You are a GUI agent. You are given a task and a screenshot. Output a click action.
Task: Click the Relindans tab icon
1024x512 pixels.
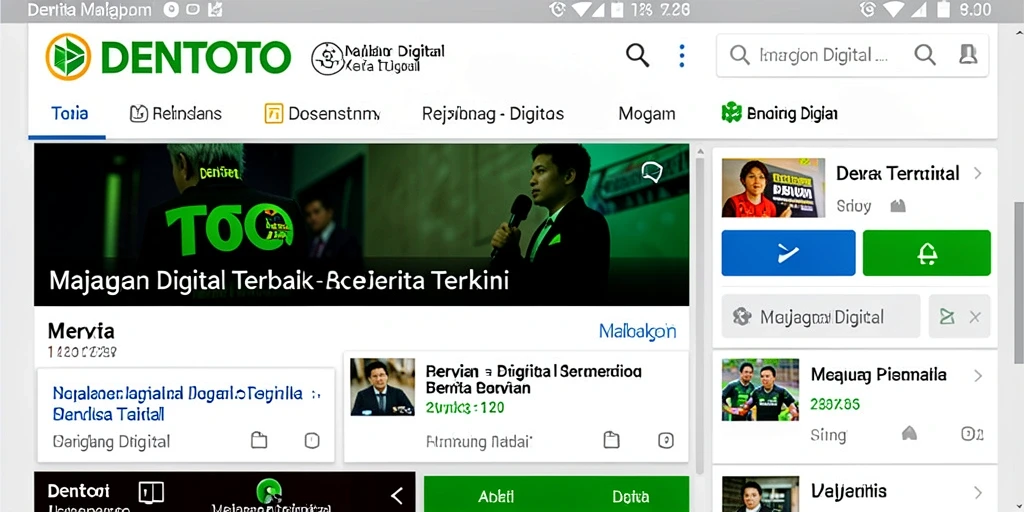point(138,114)
